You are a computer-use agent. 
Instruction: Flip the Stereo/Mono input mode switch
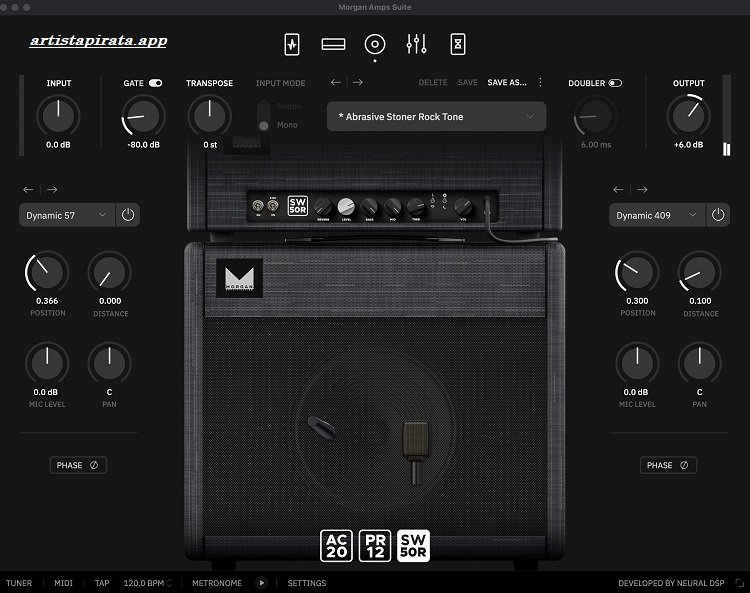(264, 116)
